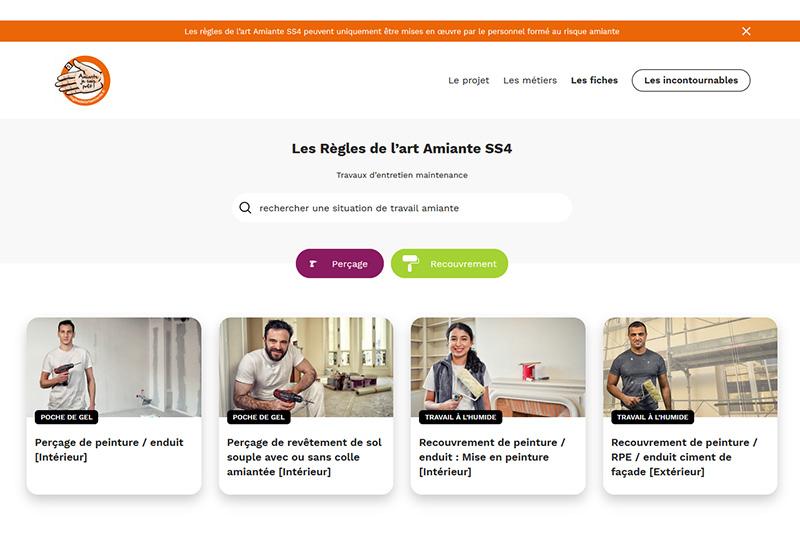Open Perçage de peinture / enduit link
Screen dimensions: 800x533
pos(109,449)
